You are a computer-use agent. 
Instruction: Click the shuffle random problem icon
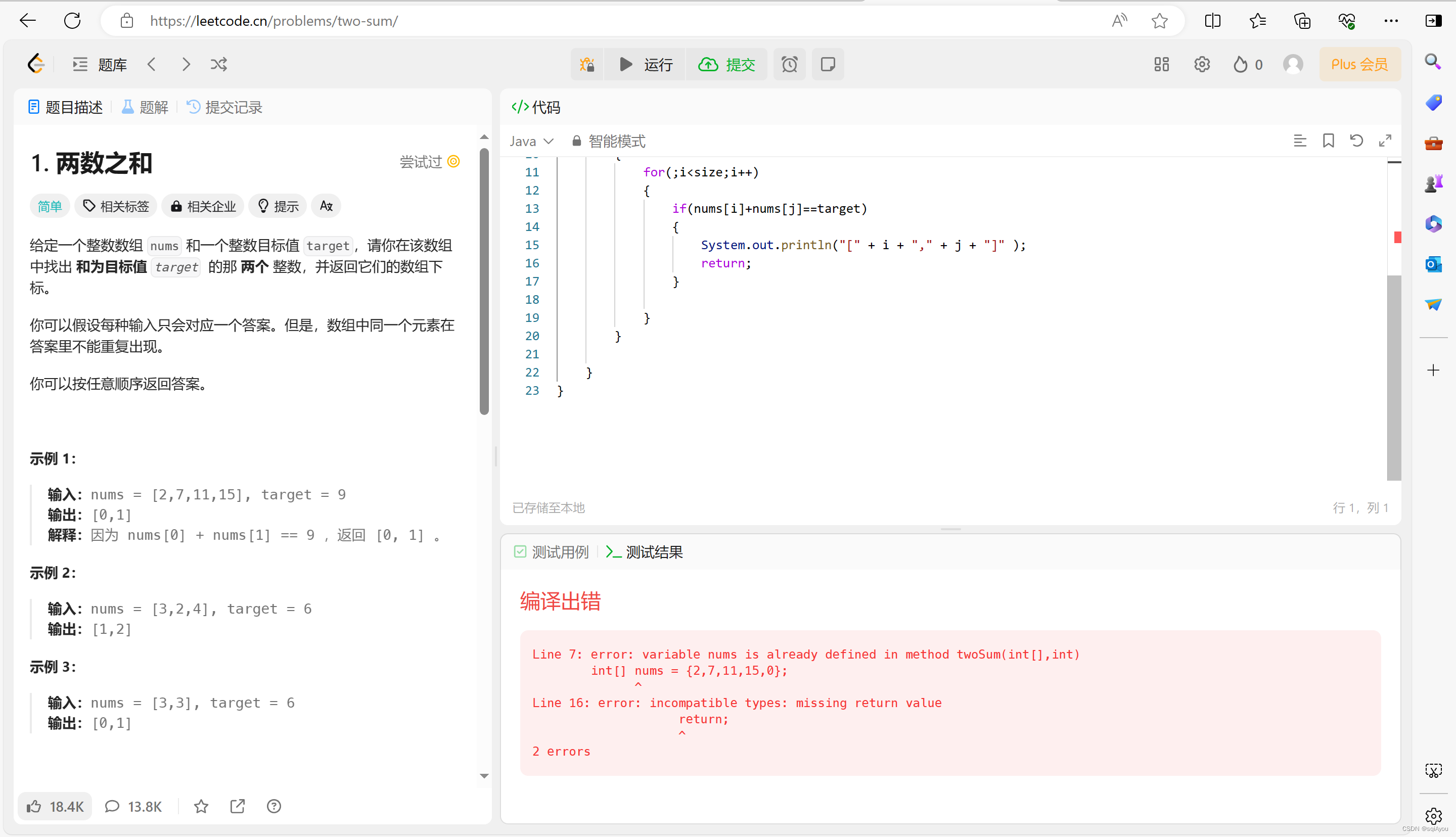218,64
